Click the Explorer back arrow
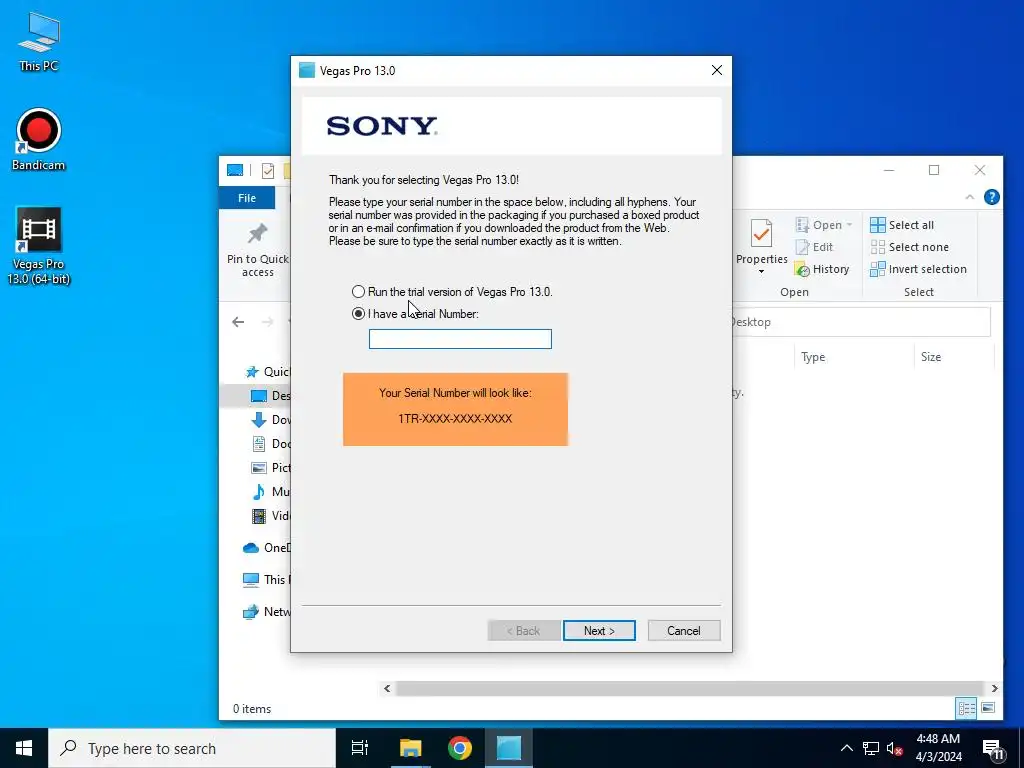Screen dimensions: 1024x768 point(238,322)
